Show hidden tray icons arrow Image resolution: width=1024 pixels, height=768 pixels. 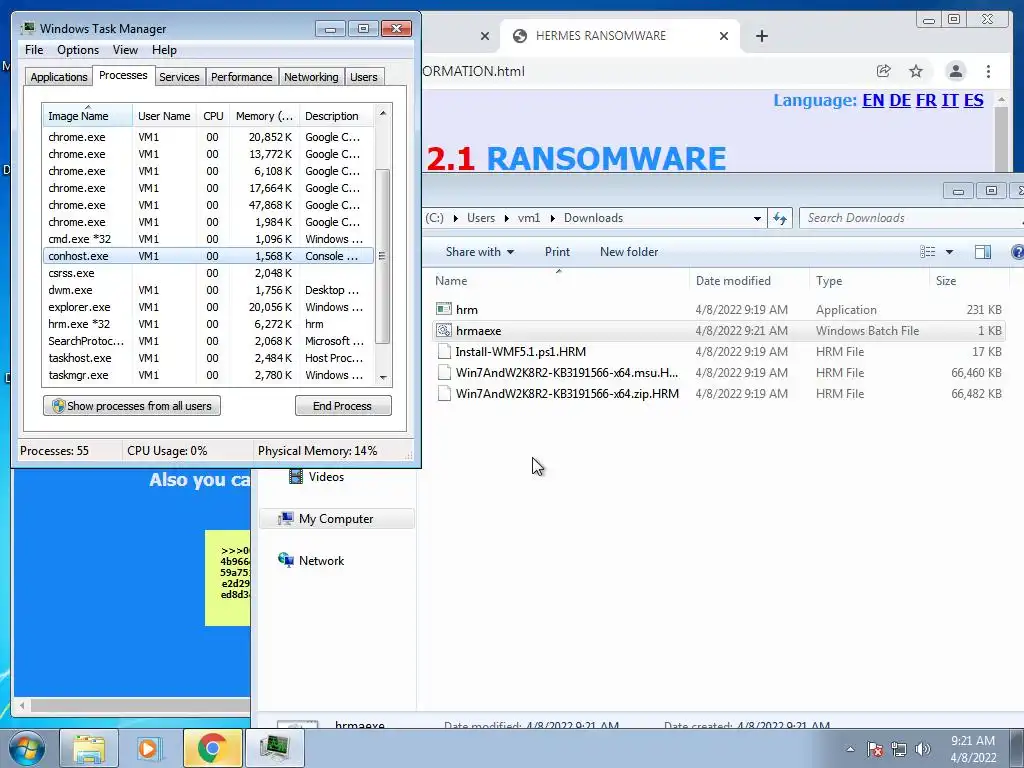[x=850, y=749]
